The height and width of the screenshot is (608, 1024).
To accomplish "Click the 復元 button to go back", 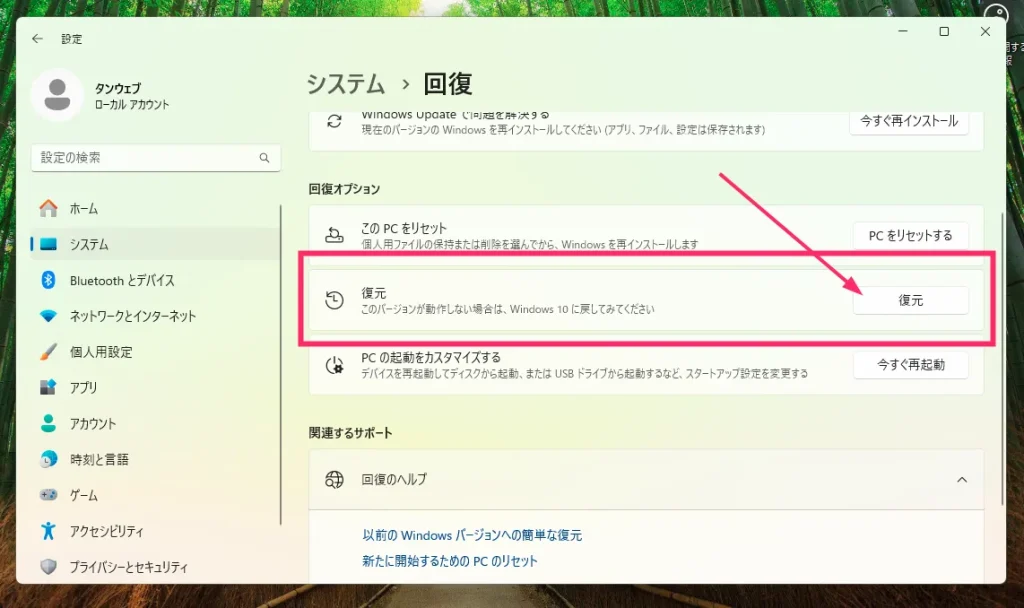I will pos(910,300).
